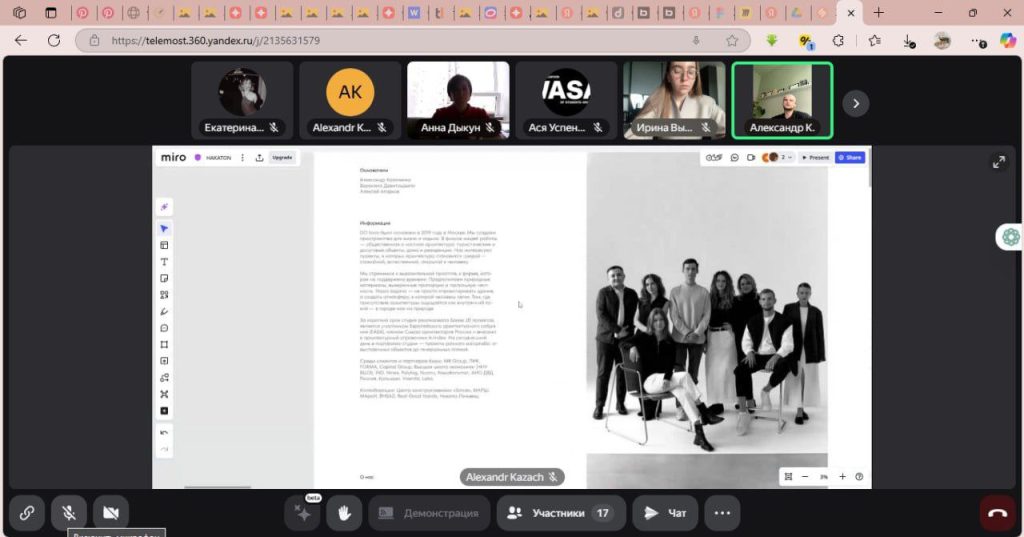The height and width of the screenshot is (537, 1024).
Task: Raise hand in the meeting
Action: coord(343,513)
